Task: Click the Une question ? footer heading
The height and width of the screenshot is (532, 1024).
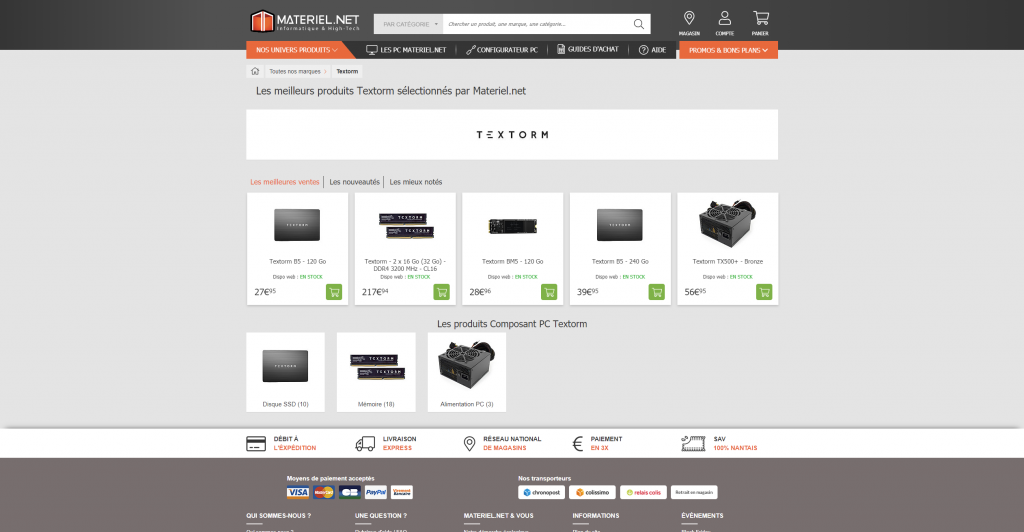Action: [x=381, y=516]
